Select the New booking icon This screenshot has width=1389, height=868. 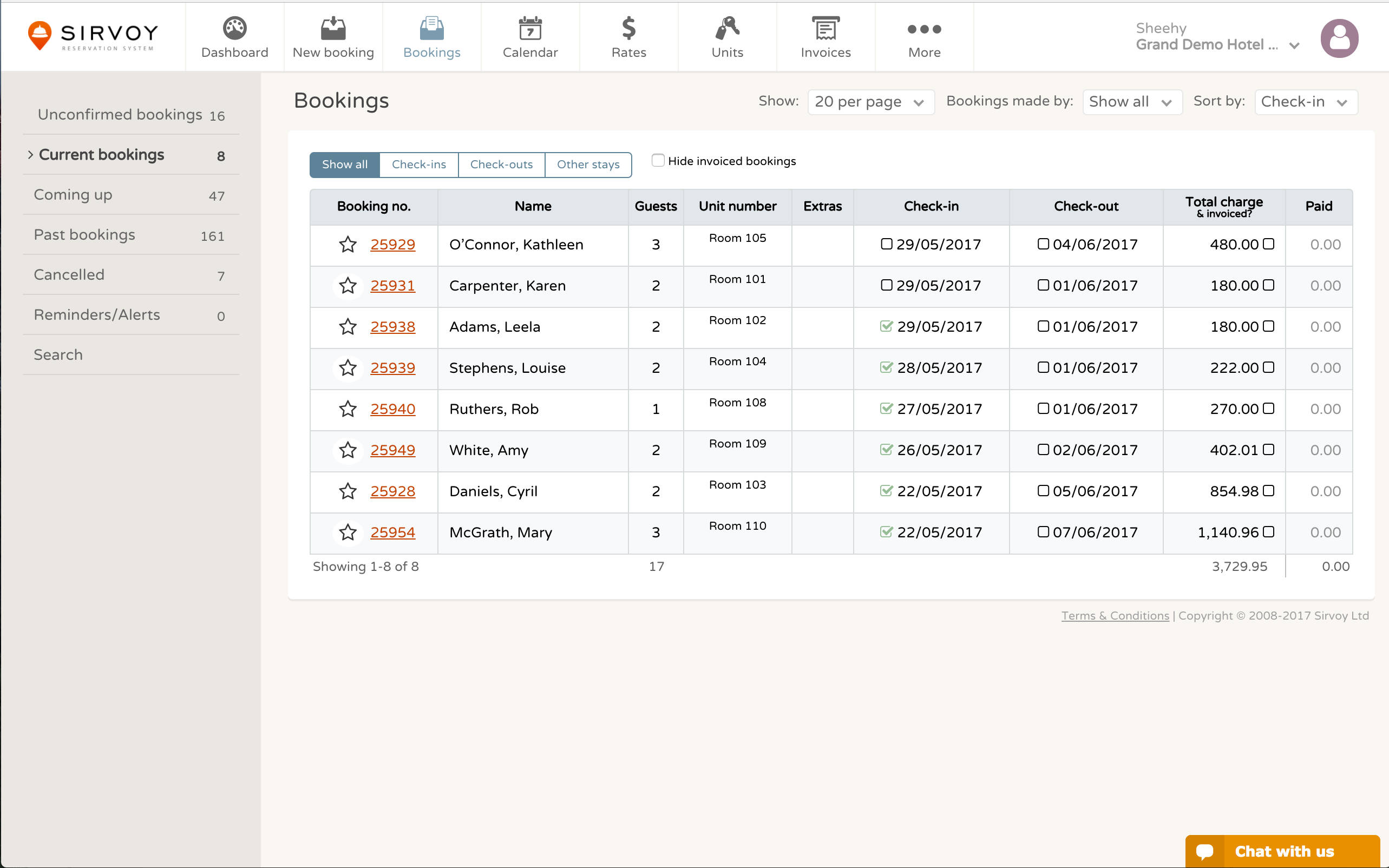pyautogui.click(x=333, y=28)
